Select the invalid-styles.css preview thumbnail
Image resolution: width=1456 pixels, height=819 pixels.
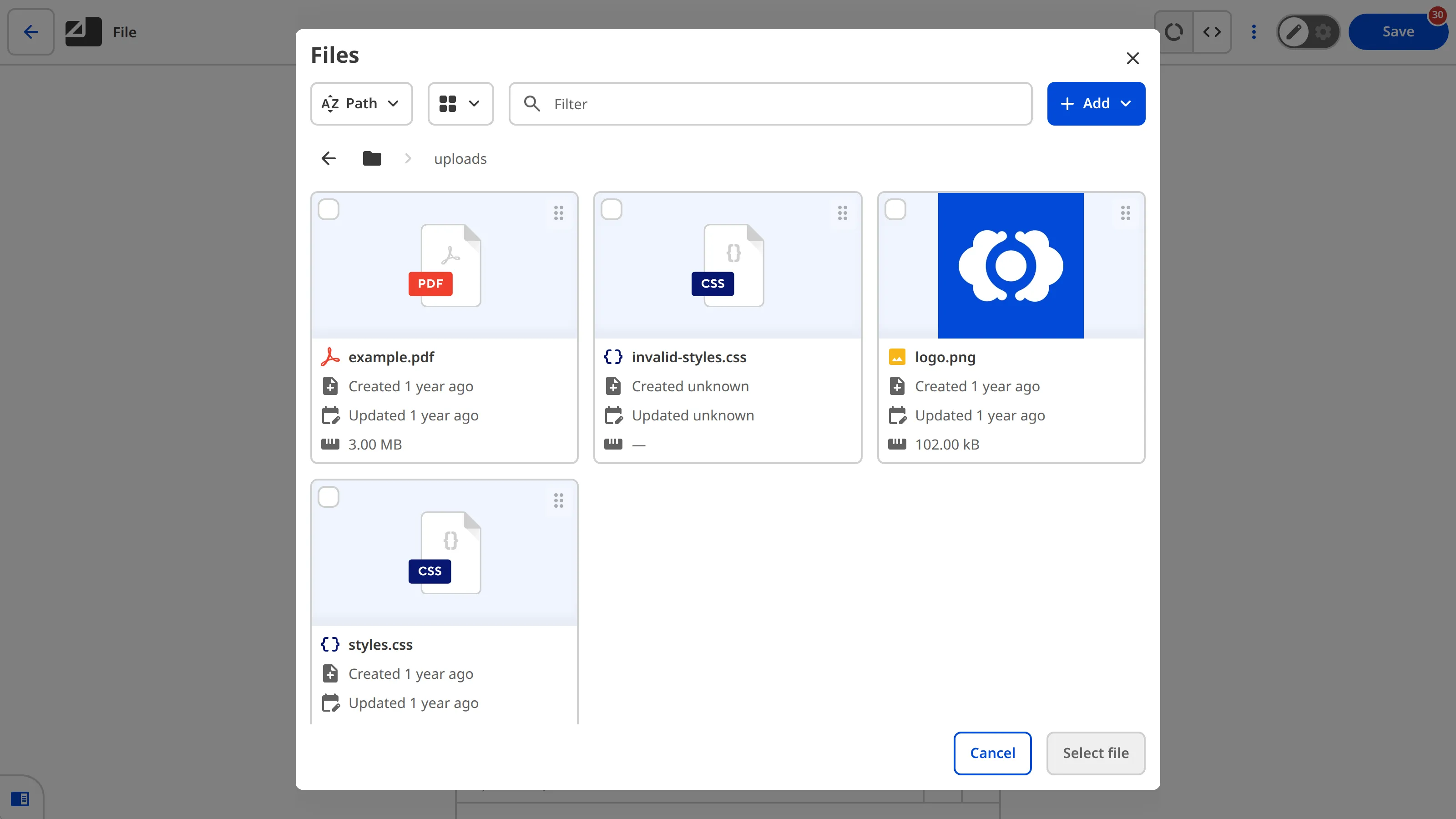[728, 266]
